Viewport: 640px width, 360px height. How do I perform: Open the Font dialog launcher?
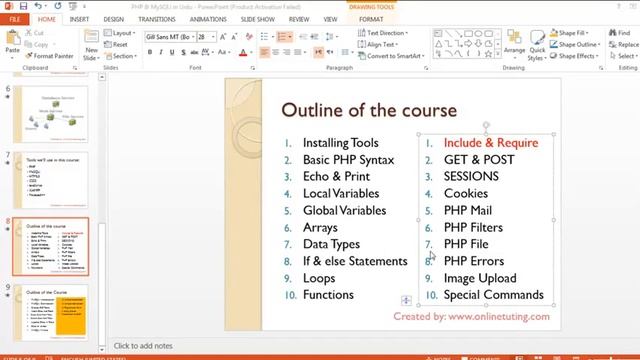[253, 68]
